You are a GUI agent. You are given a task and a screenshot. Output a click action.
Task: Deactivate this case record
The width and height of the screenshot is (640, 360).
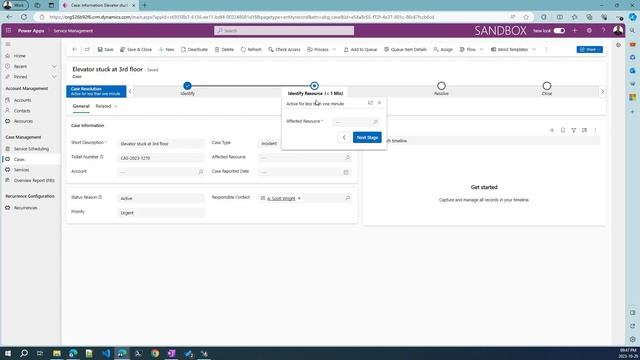click(x=194, y=49)
